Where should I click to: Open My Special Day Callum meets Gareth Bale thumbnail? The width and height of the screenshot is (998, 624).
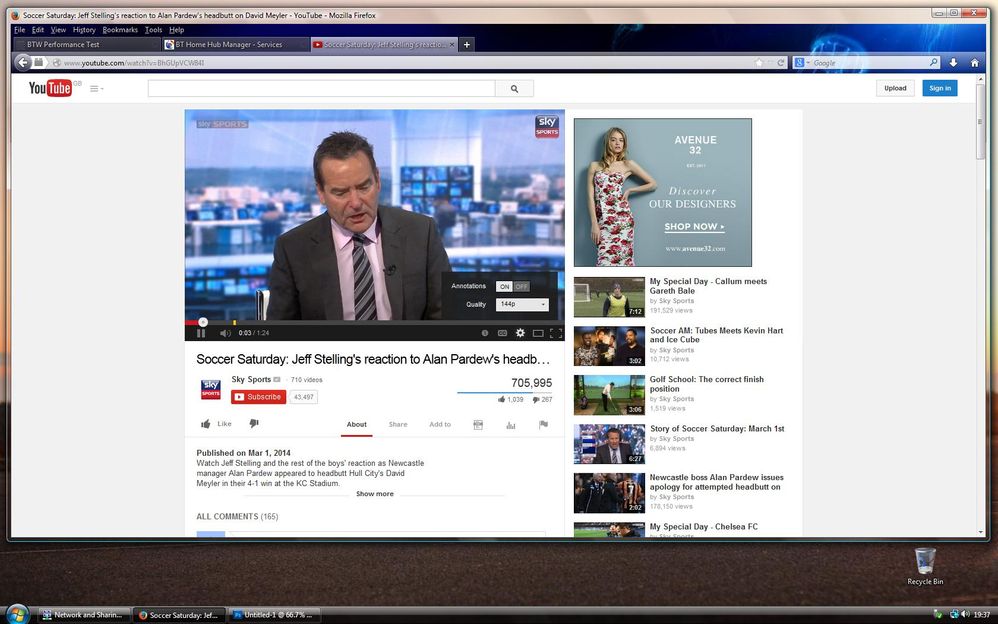tap(609, 297)
